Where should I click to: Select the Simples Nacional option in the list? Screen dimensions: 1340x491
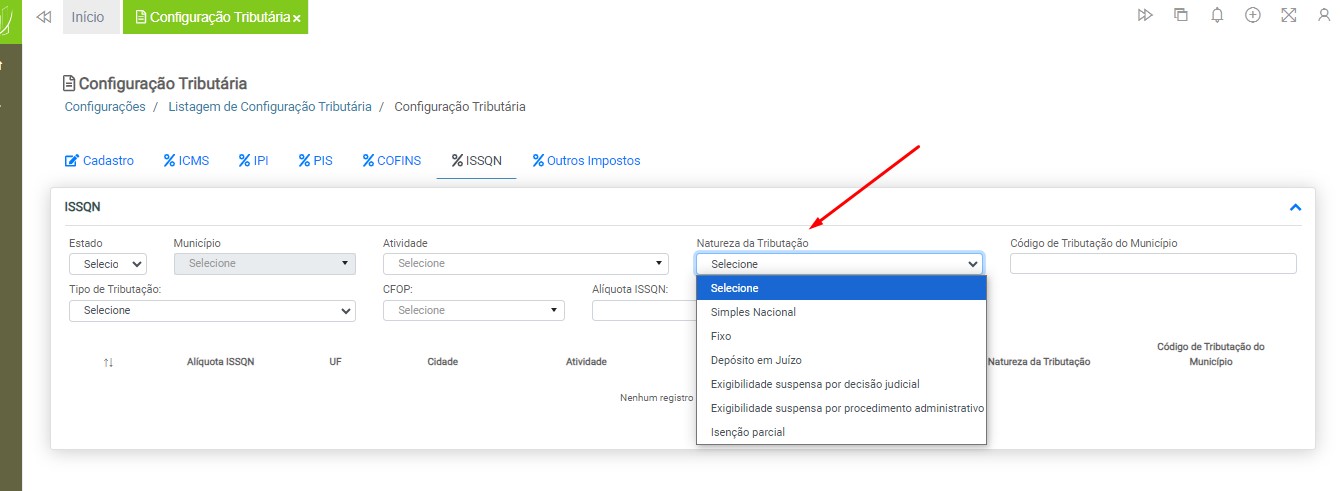click(753, 312)
